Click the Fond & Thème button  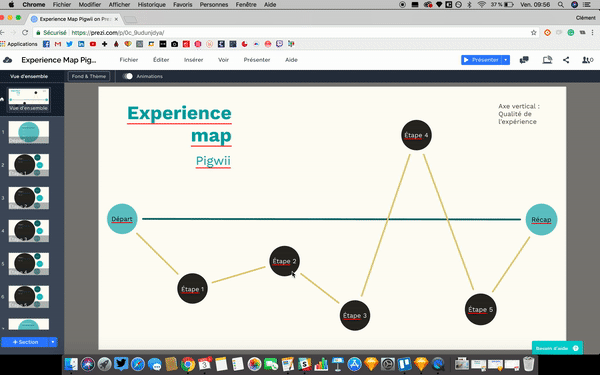89,76
